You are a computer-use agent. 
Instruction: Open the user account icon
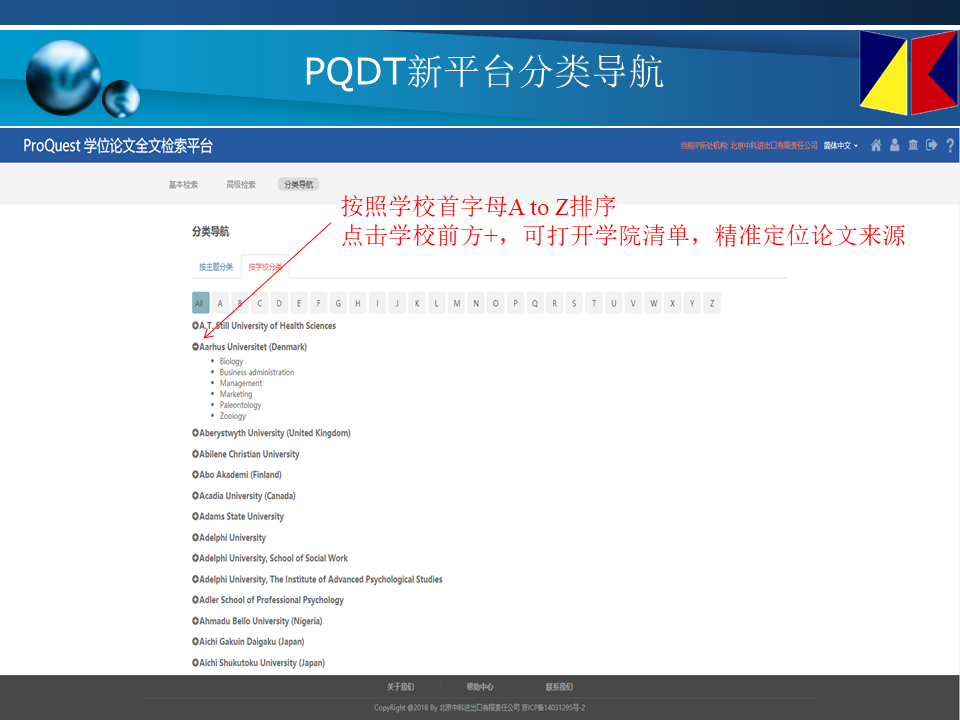(x=895, y=145)
